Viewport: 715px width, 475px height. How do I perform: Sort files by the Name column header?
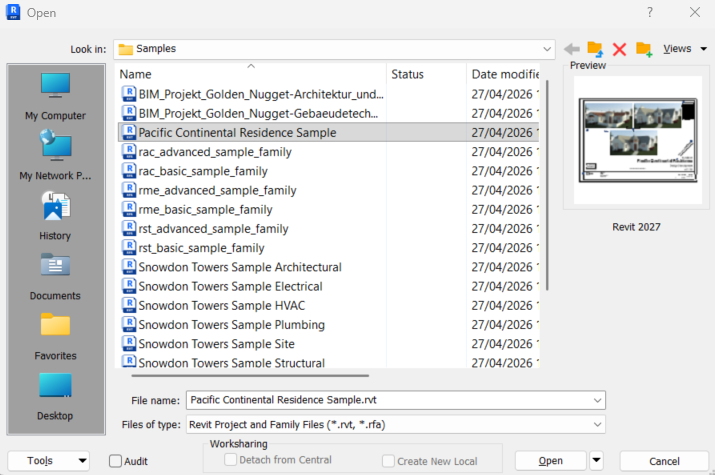(251, 74)
